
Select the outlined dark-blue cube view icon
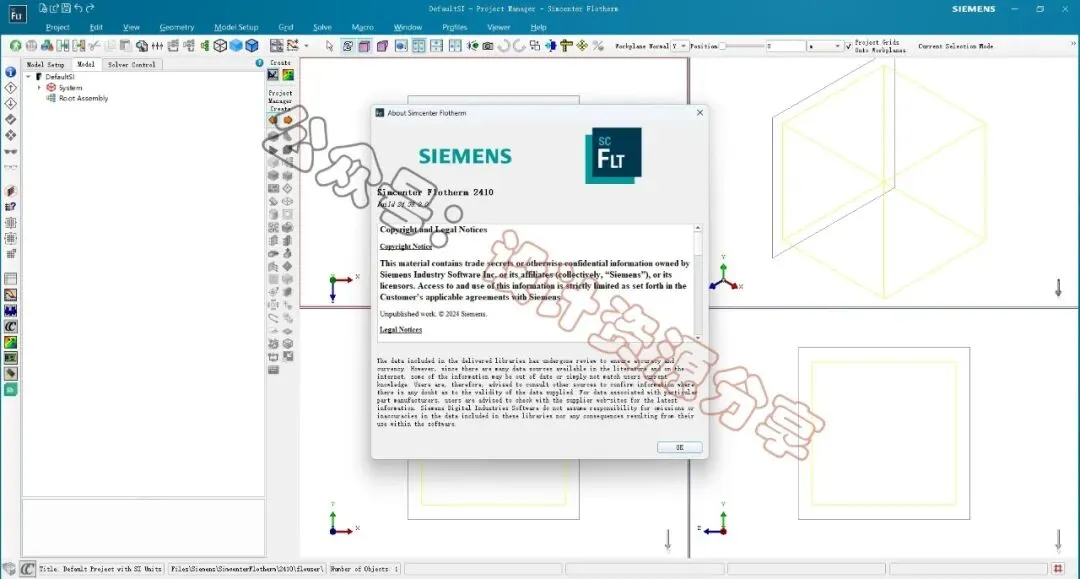pyautogui.click(x=252, y=46)
